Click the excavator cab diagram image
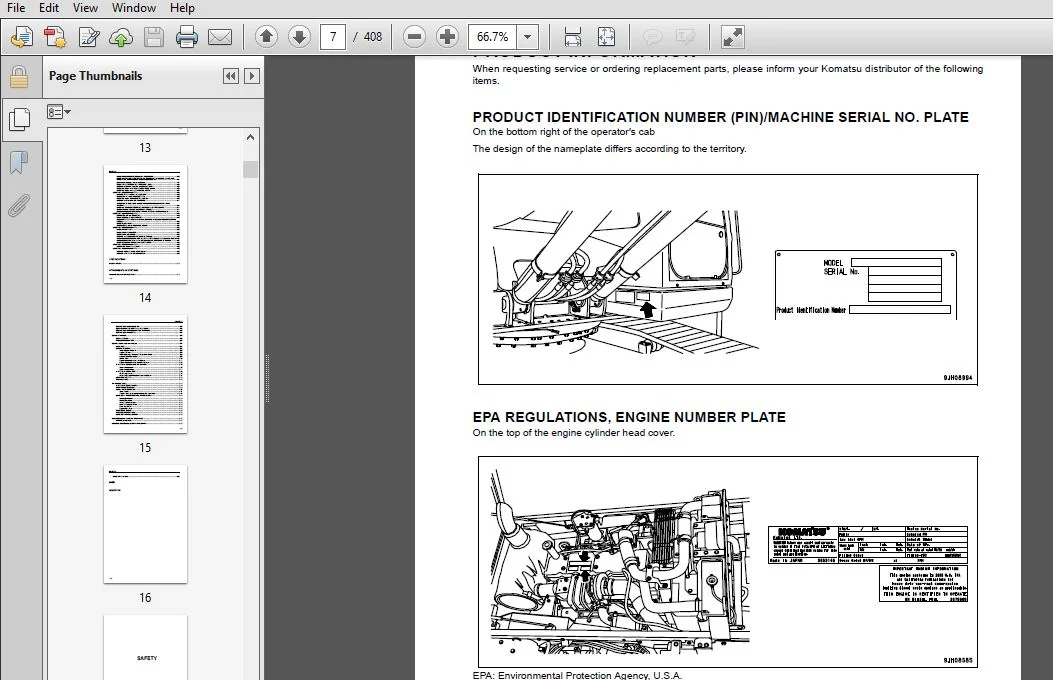 [x=625, y=280]
